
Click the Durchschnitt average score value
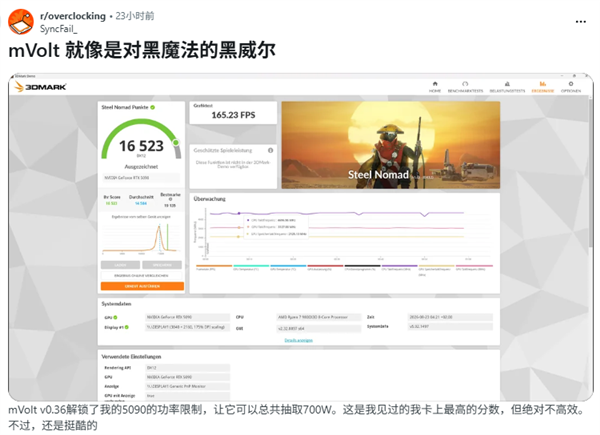click(141, 204)
